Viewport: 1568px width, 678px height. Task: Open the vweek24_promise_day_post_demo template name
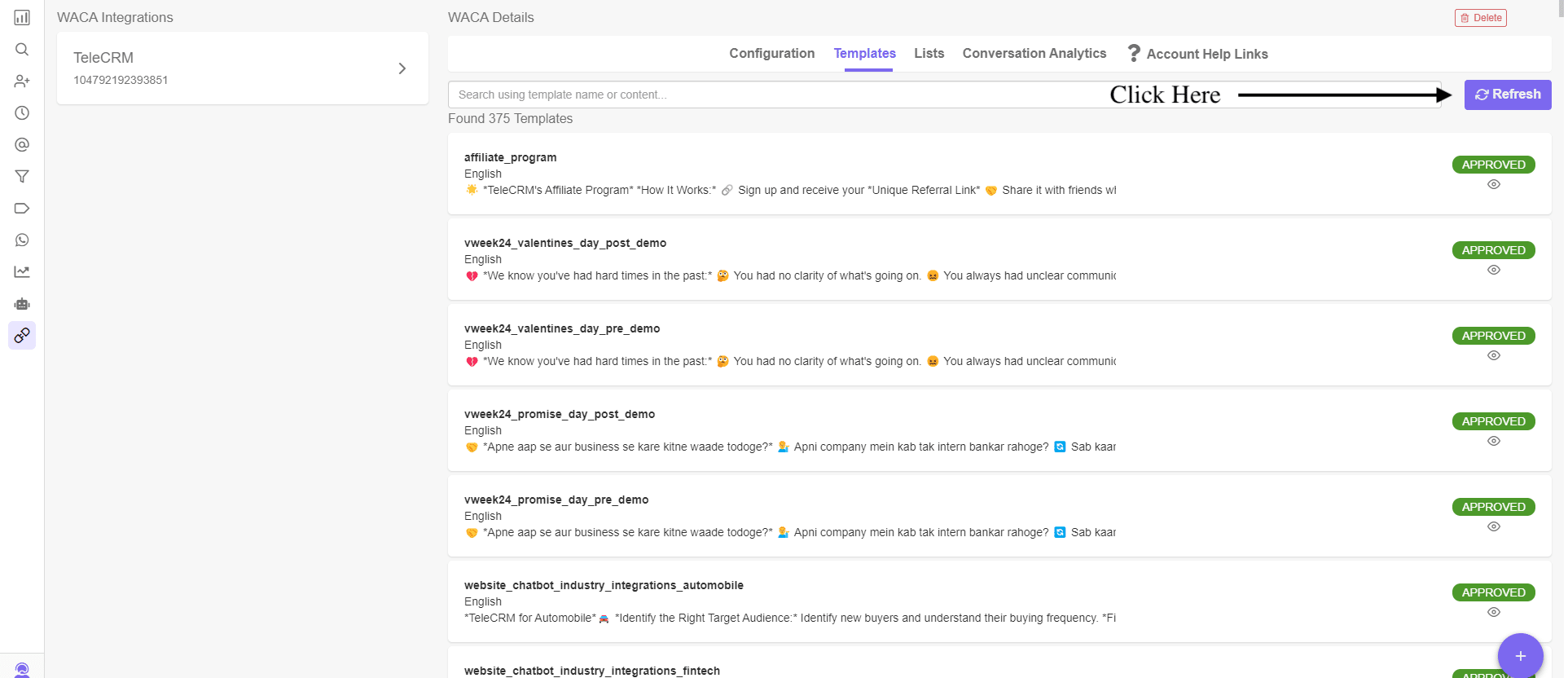pos(560,414)
